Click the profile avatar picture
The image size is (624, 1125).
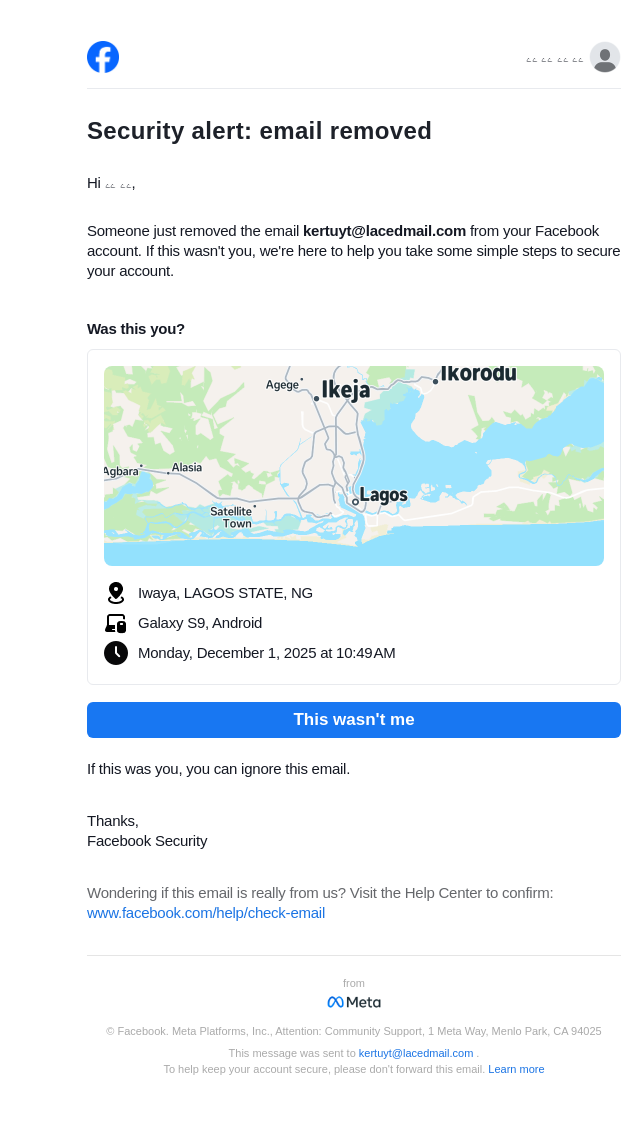(x=605, y=58)
